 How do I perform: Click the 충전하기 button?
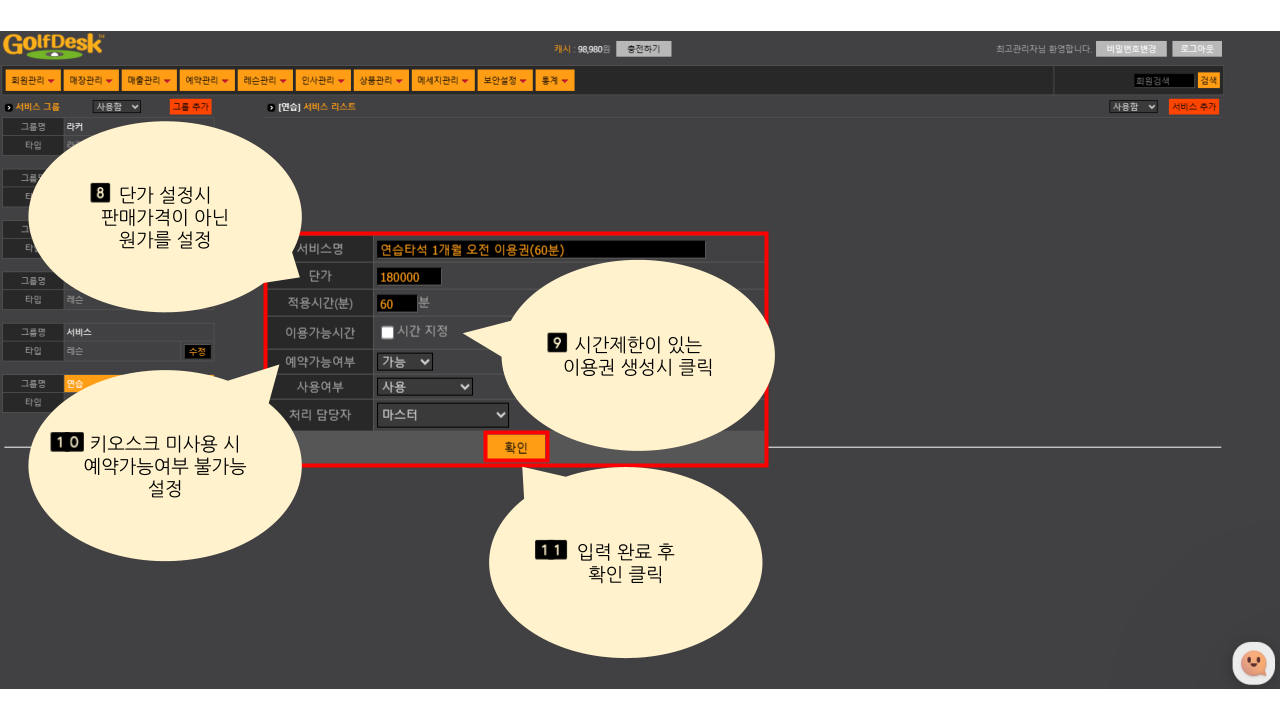(x=643, y=49)
